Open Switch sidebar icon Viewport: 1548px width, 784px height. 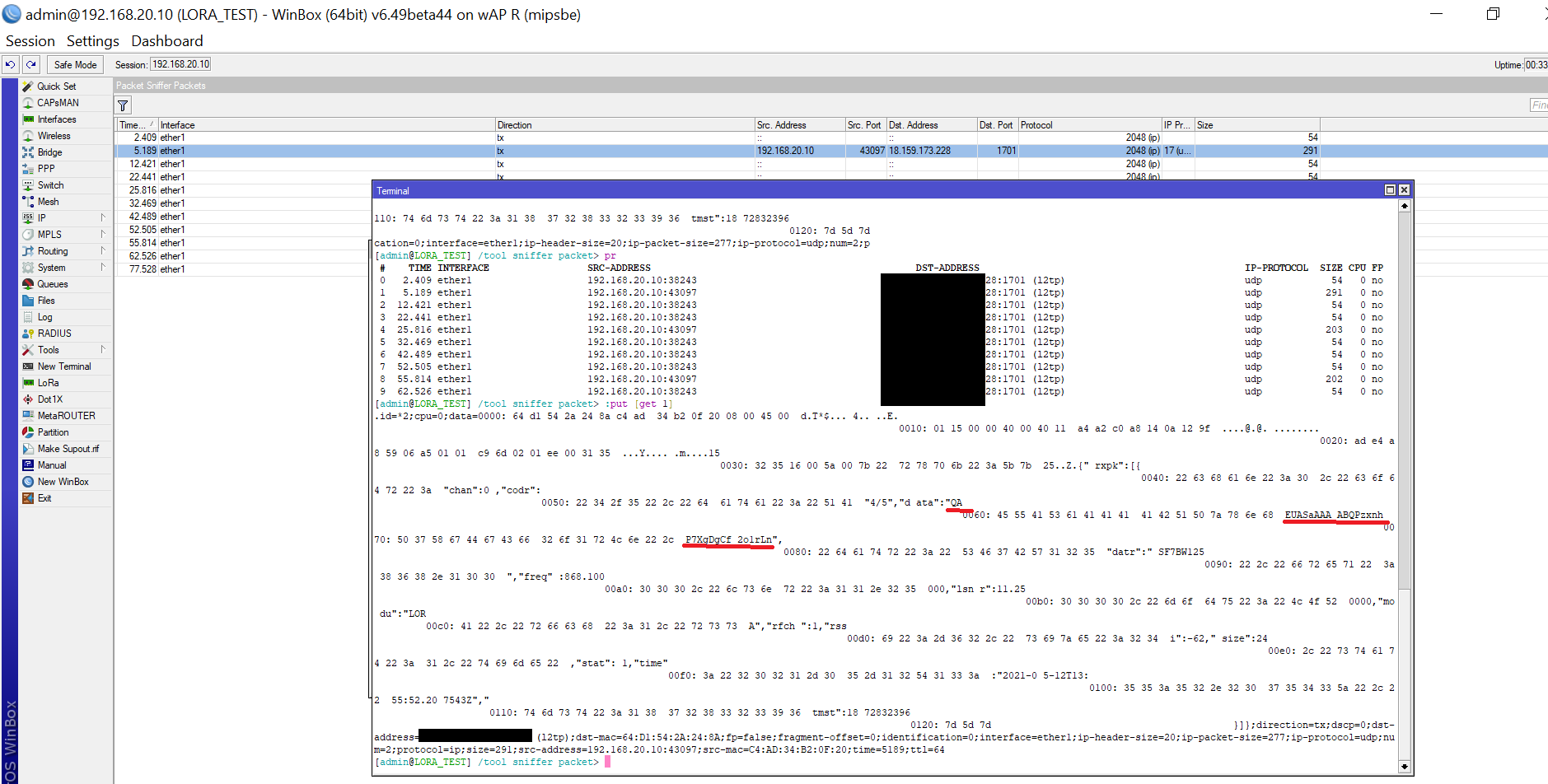pyautogui.click(x=28, y=185)
